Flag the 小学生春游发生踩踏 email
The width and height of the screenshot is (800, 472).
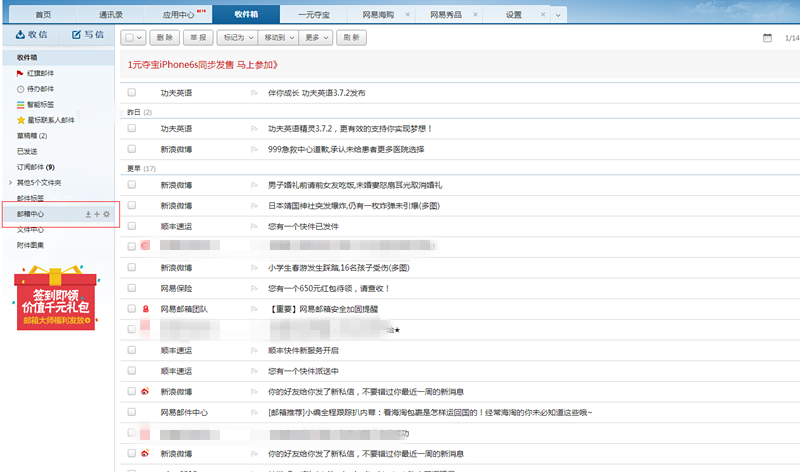[x=254, y=268]
